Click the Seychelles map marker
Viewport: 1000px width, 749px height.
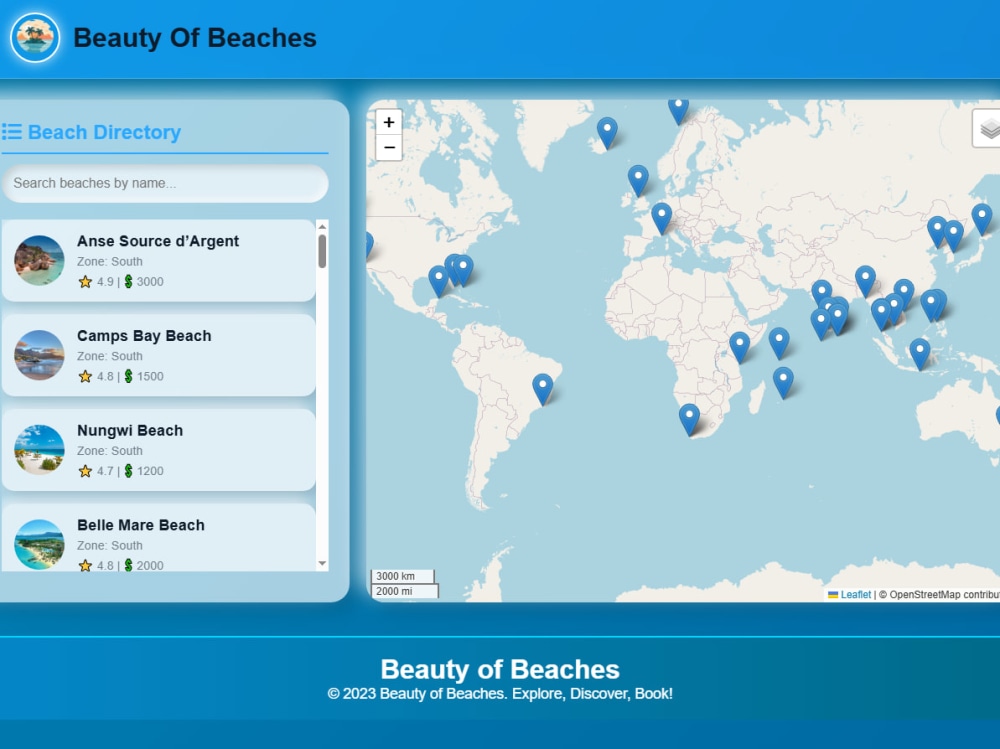(x=779, y=343)
